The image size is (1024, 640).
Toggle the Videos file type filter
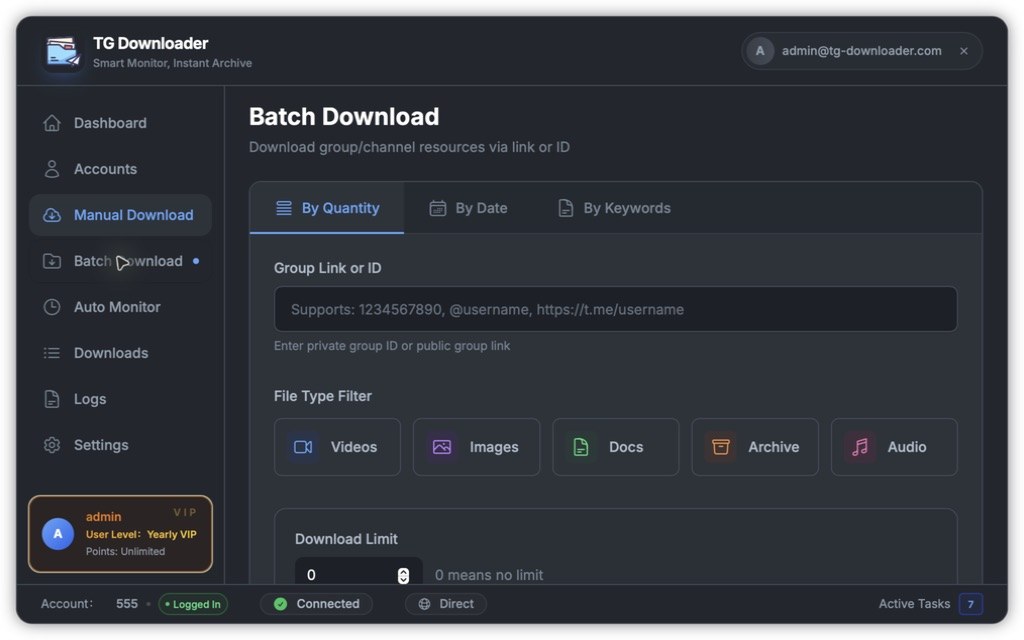coord(337,447)
